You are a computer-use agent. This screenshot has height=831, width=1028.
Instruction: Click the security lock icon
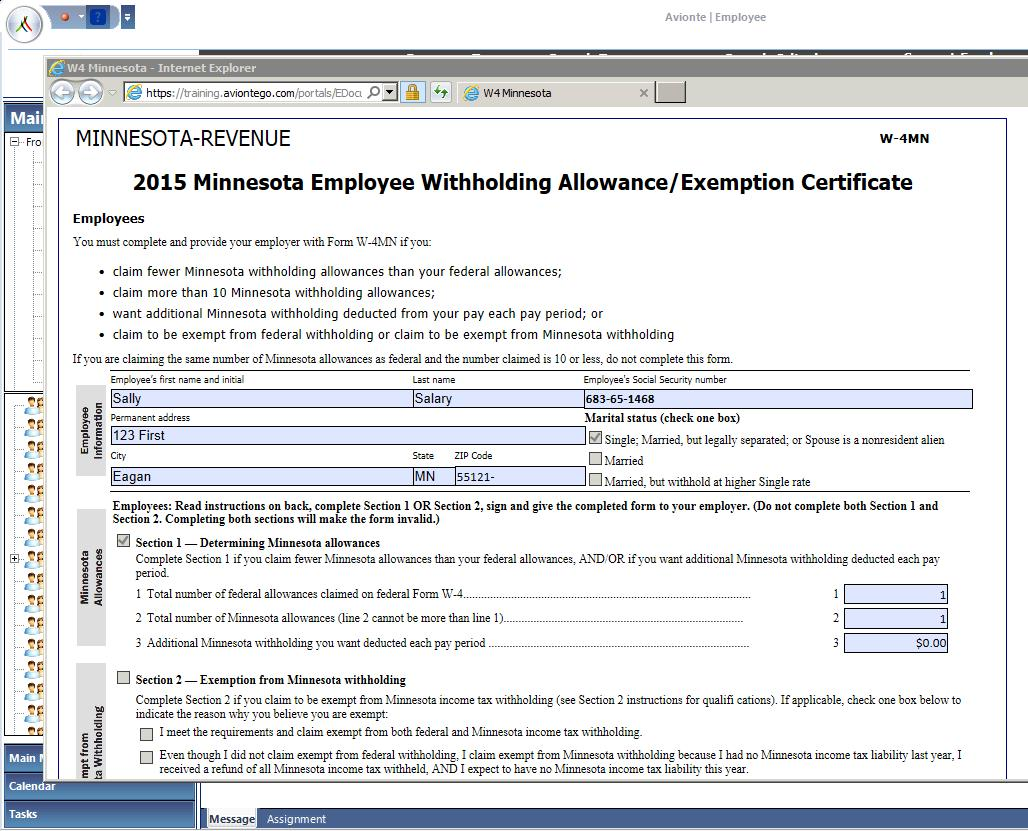tap(412, 92)
